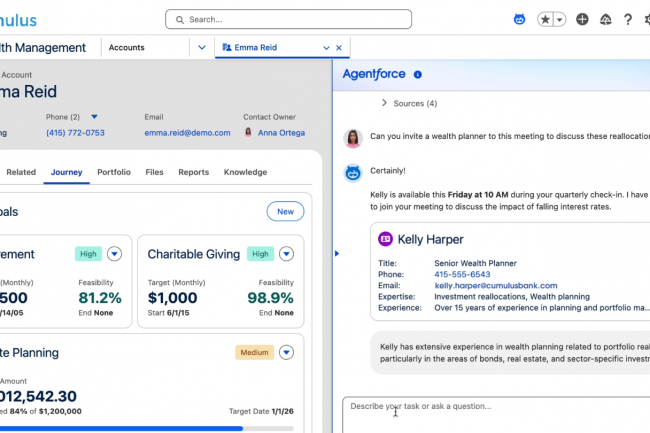Click the Estate Planning progress bar
The image size is (650, 433).
tap(147, 428)
